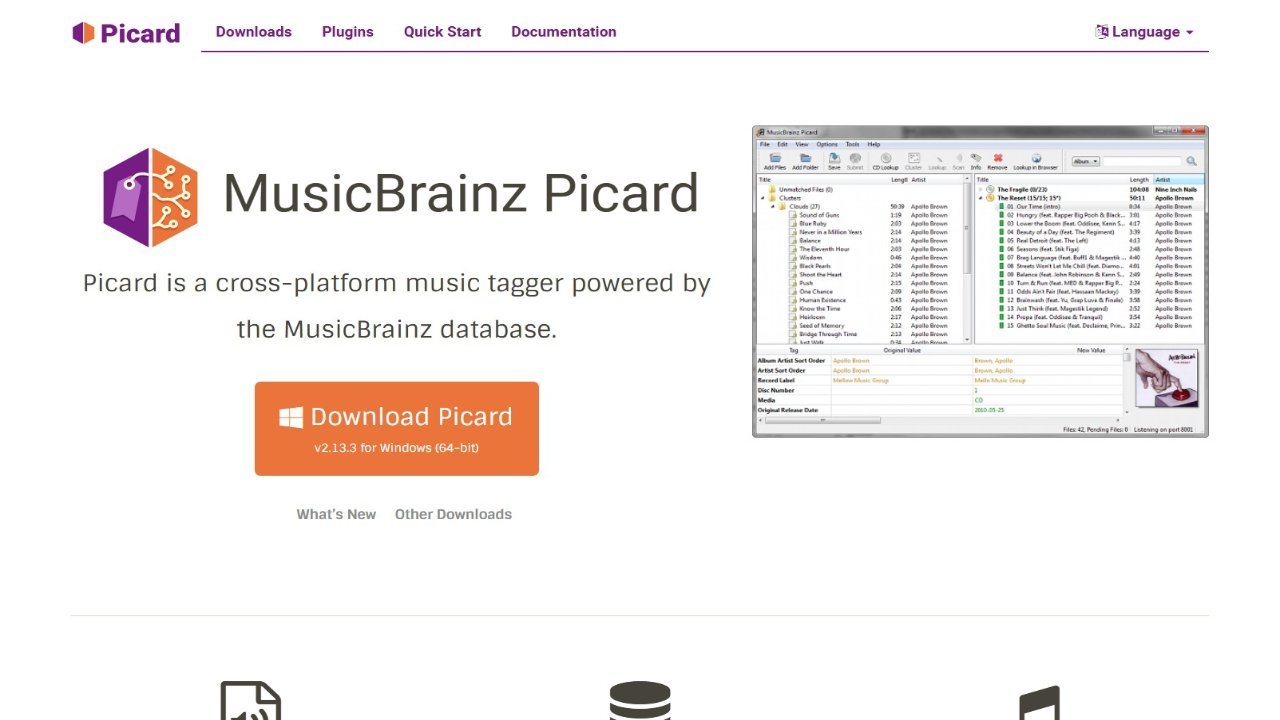Open the What's New link
Screen dimensions: 1280x720
pos(336,514)
